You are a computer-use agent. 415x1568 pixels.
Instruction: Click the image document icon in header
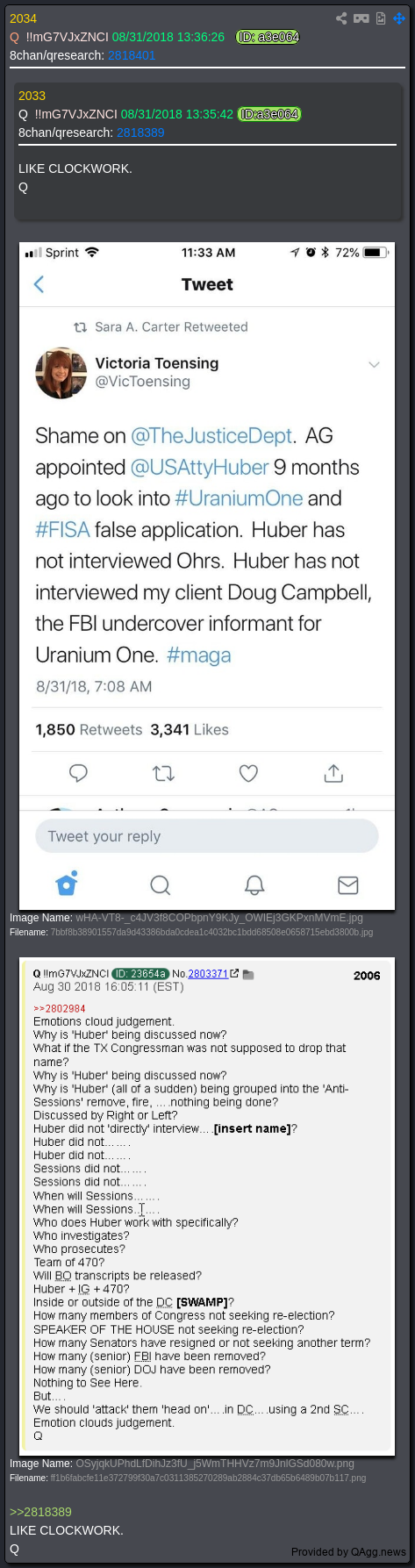click(381, 18)
